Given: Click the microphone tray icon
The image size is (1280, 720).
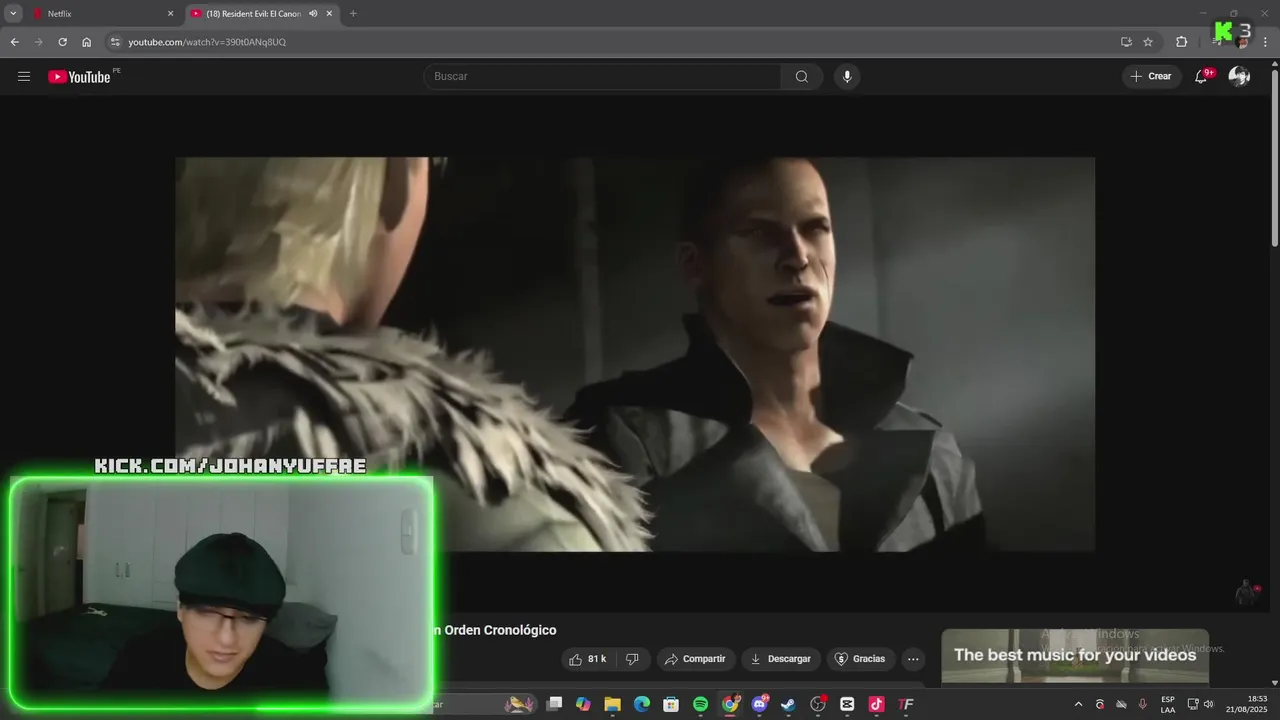Looking at the screenshot, I should point(1143,705).
